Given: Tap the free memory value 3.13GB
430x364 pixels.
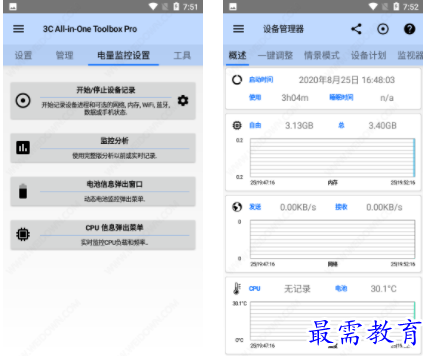Looking at the screenshot, I should pyautogui.click(x=299, y=126).
